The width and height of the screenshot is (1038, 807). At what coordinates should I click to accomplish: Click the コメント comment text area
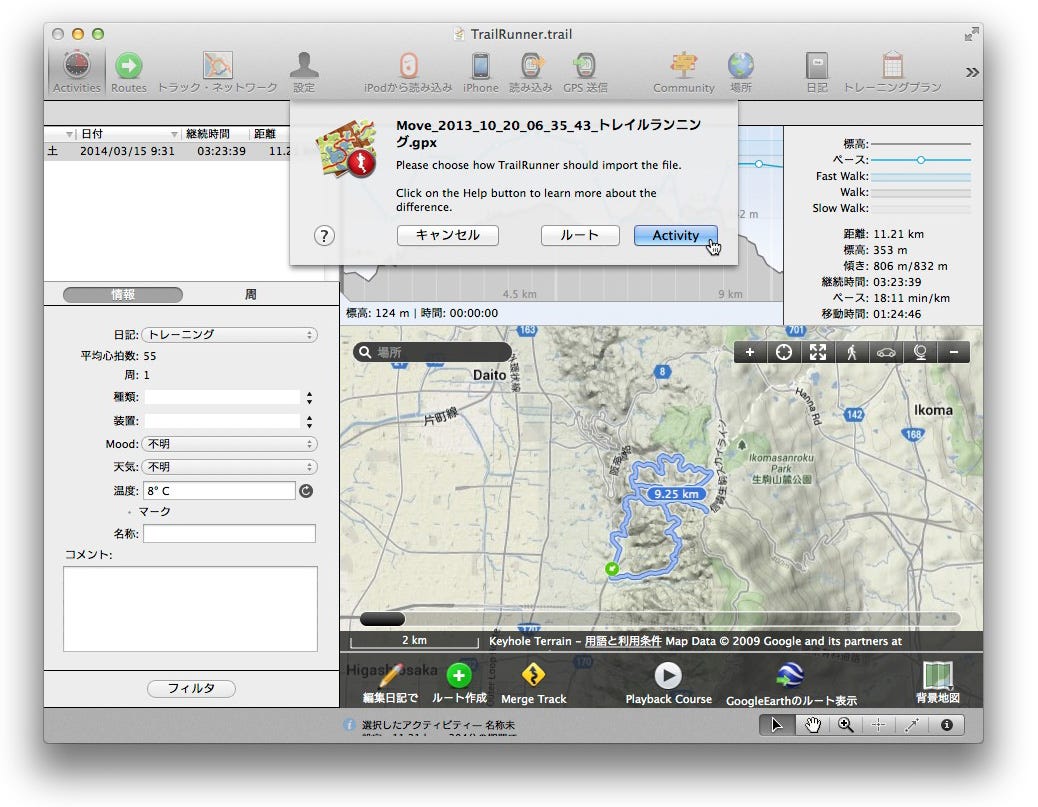click(x=191, y=609)
